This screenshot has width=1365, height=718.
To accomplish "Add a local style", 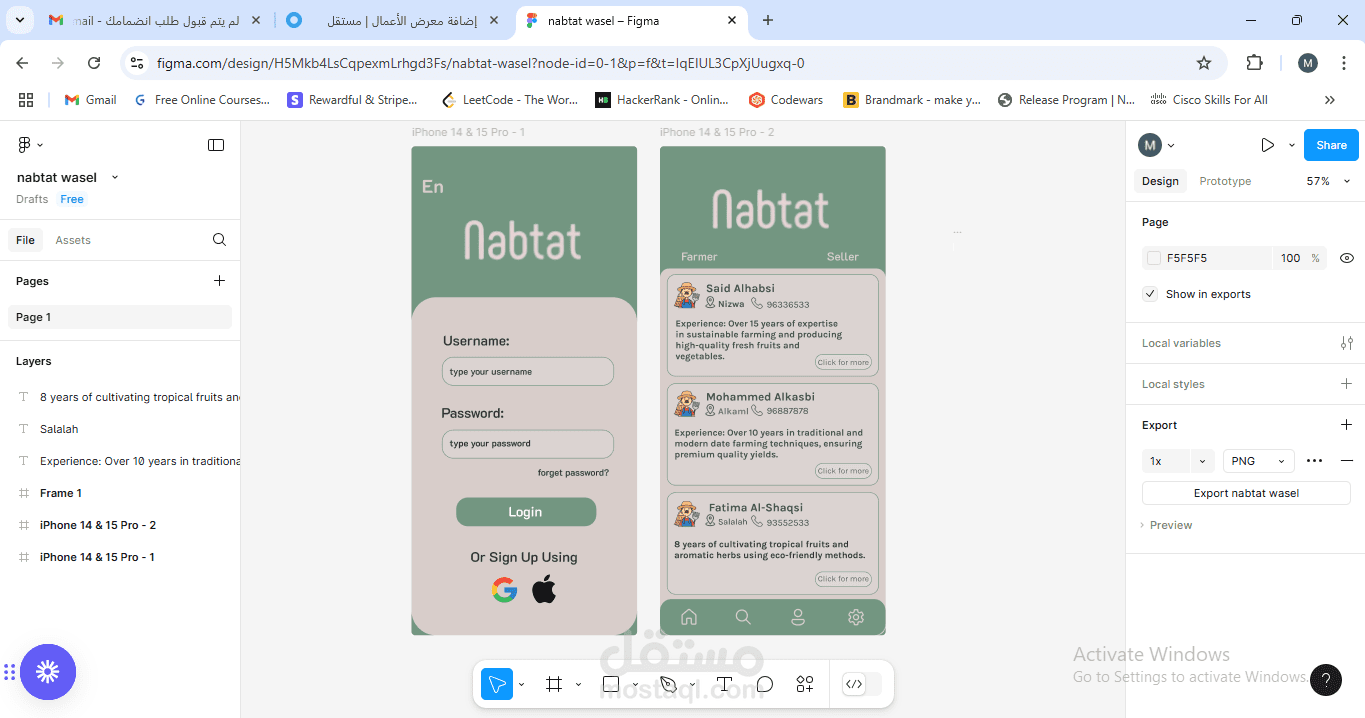I will click(x=1346, y=384).
